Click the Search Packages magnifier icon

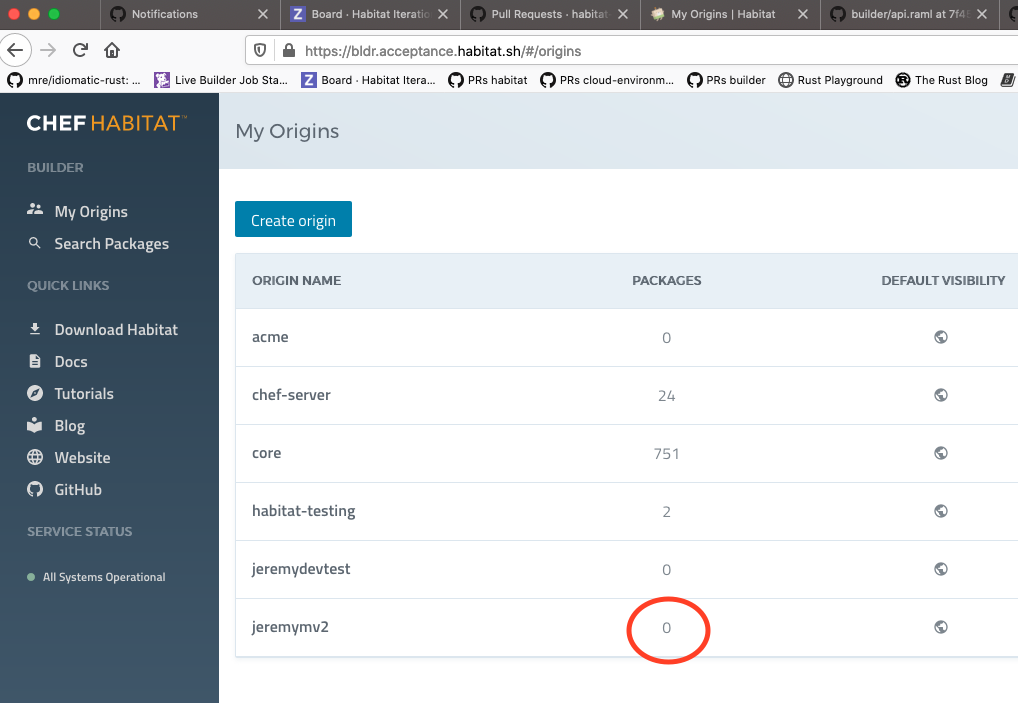37,243
